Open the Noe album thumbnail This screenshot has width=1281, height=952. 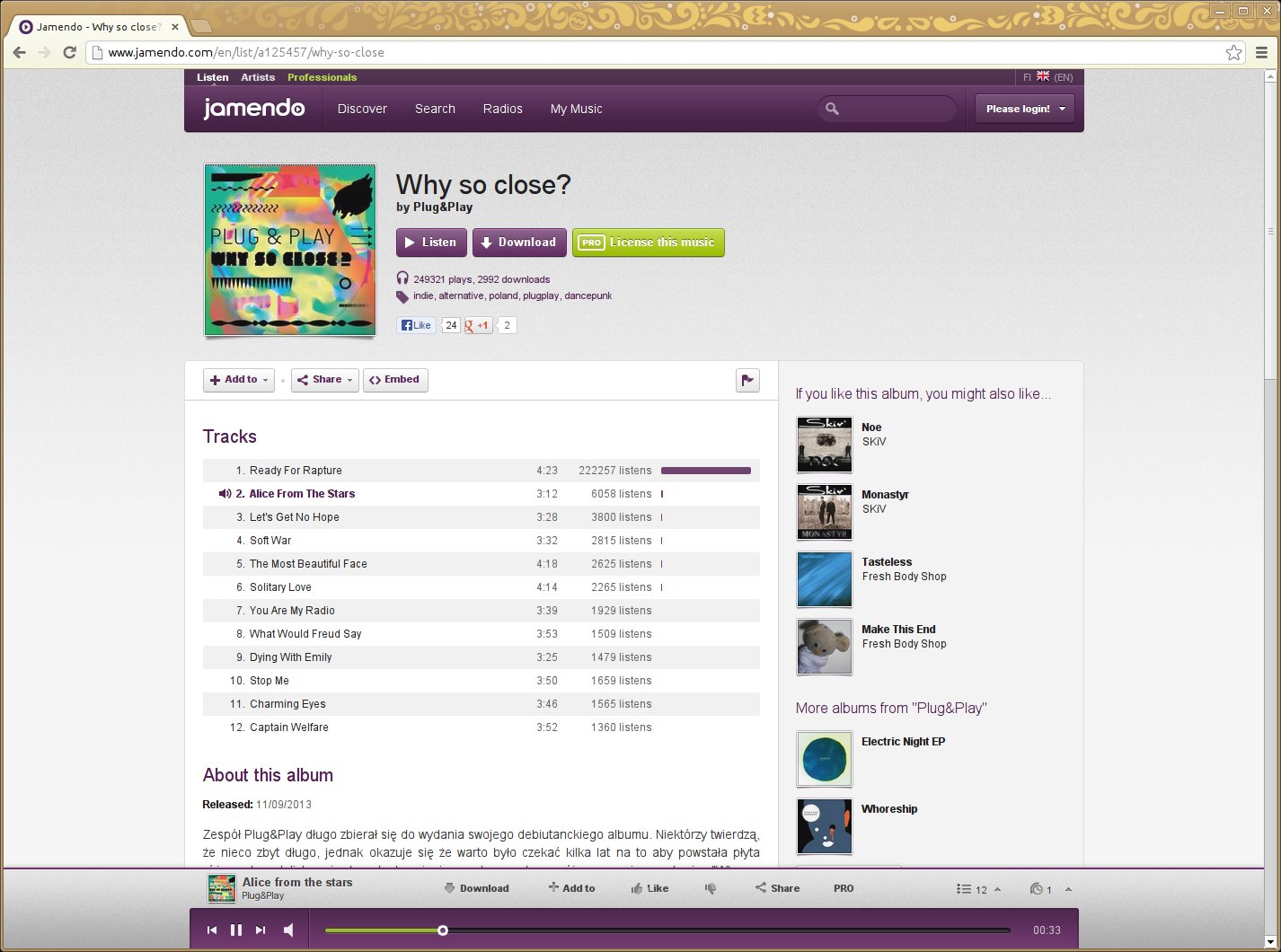825,445
